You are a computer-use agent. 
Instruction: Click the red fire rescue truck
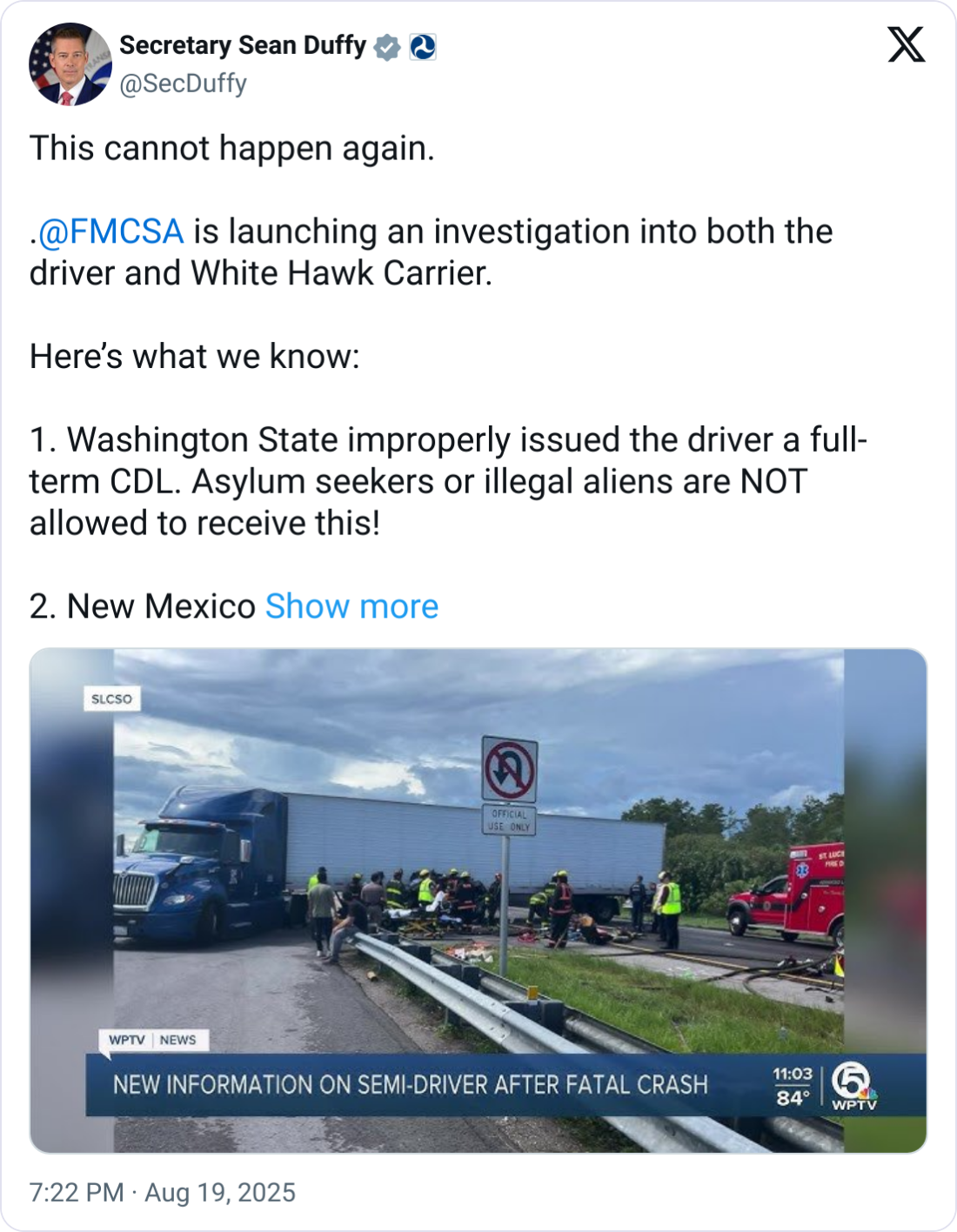click(x=793, y=896)
